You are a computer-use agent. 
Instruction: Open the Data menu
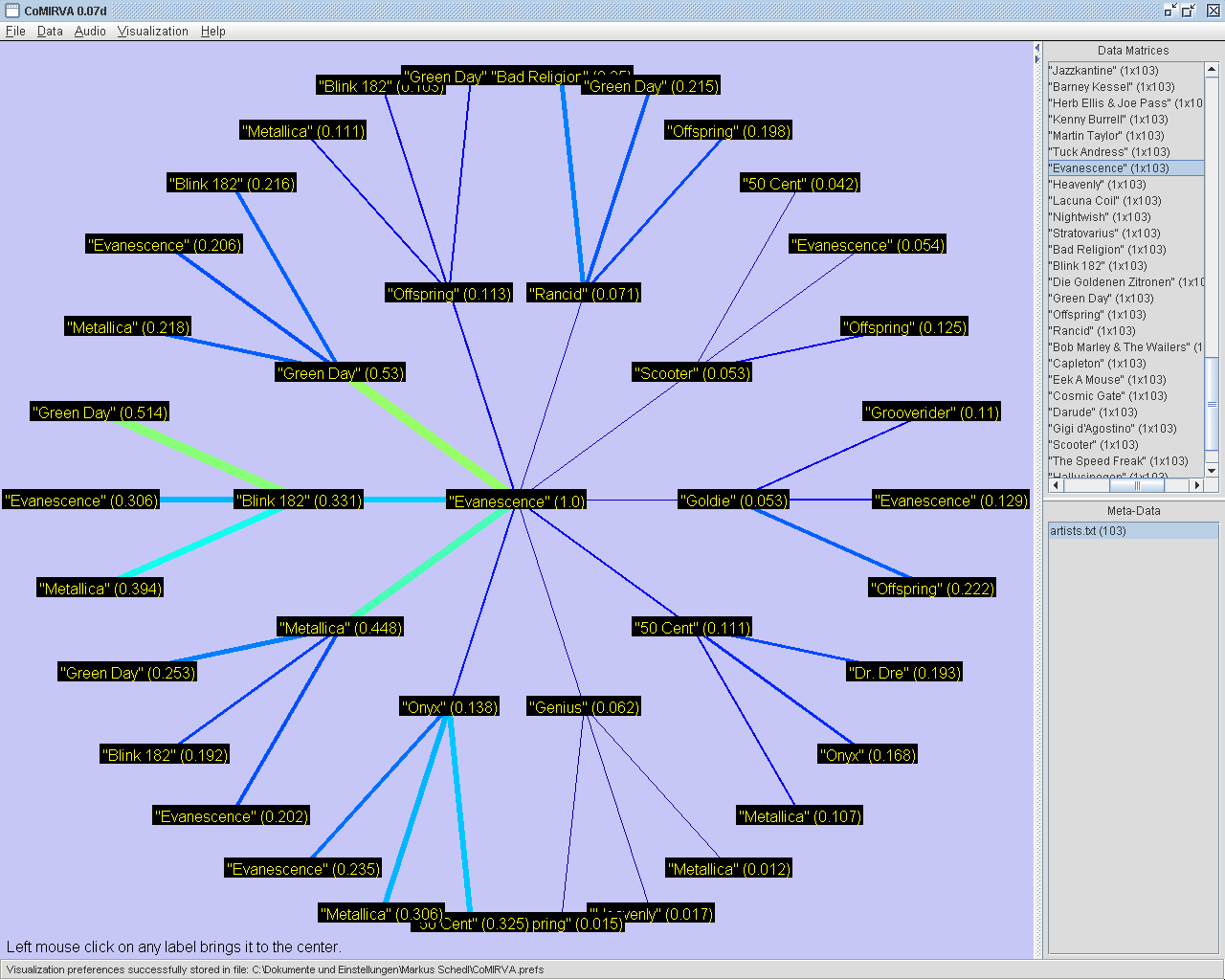point(50,31)
